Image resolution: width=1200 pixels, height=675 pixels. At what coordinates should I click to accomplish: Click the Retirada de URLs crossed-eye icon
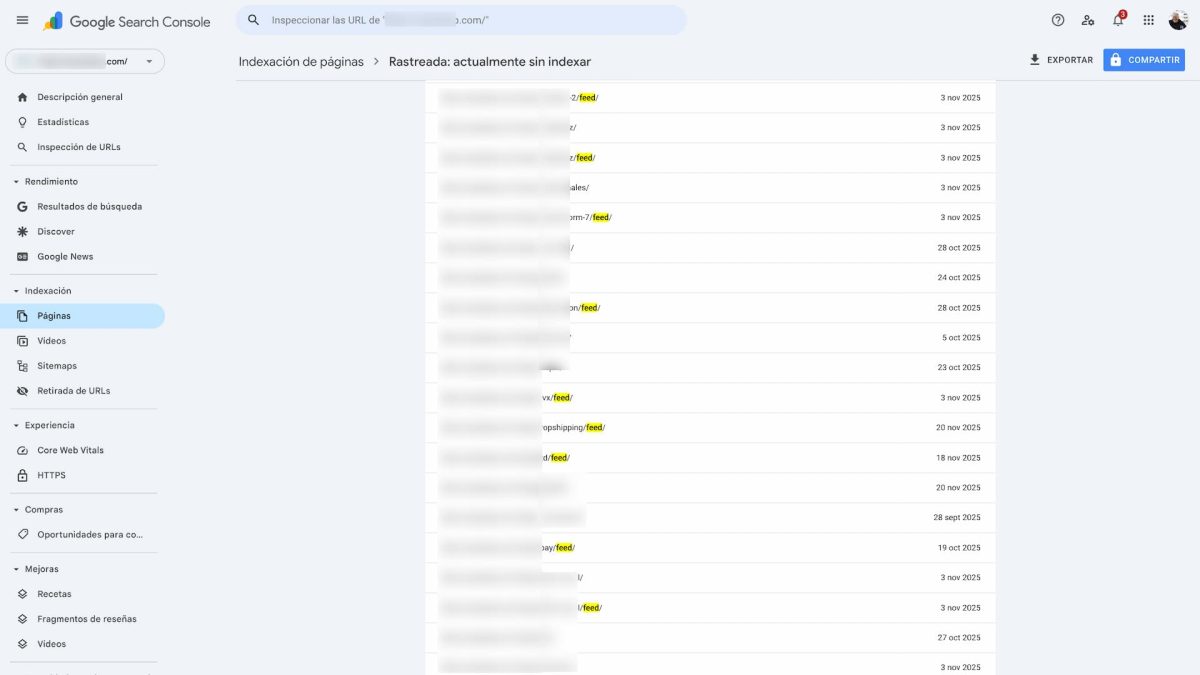point(22,390)
